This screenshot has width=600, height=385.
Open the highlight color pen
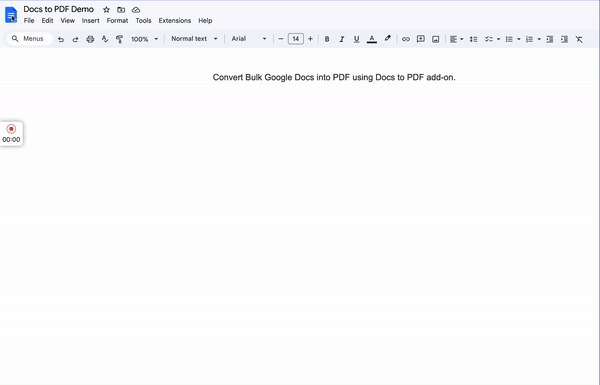pos(388,39)
